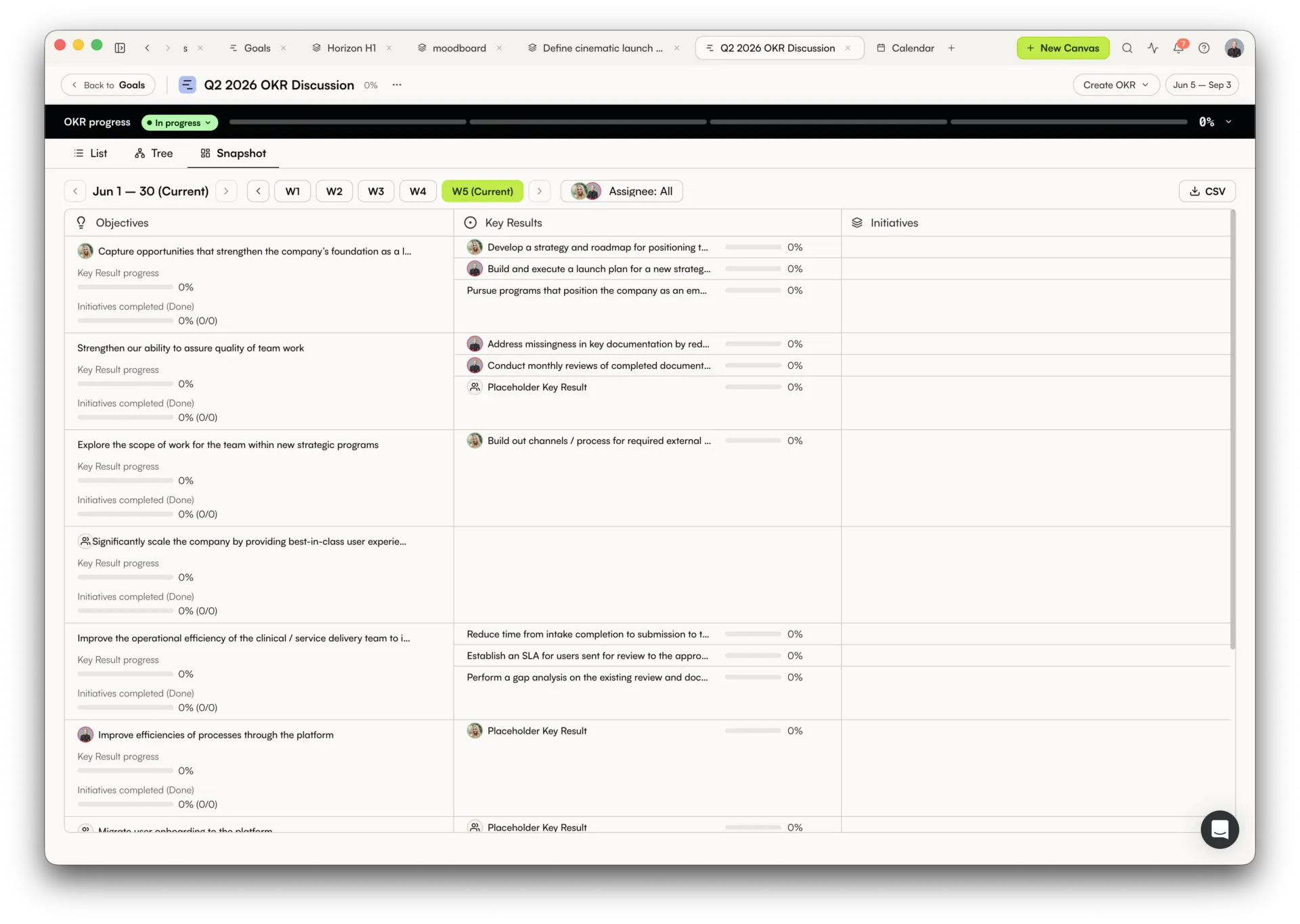
Task: Switch to the Tree view tab
Action: coord(154,153)
